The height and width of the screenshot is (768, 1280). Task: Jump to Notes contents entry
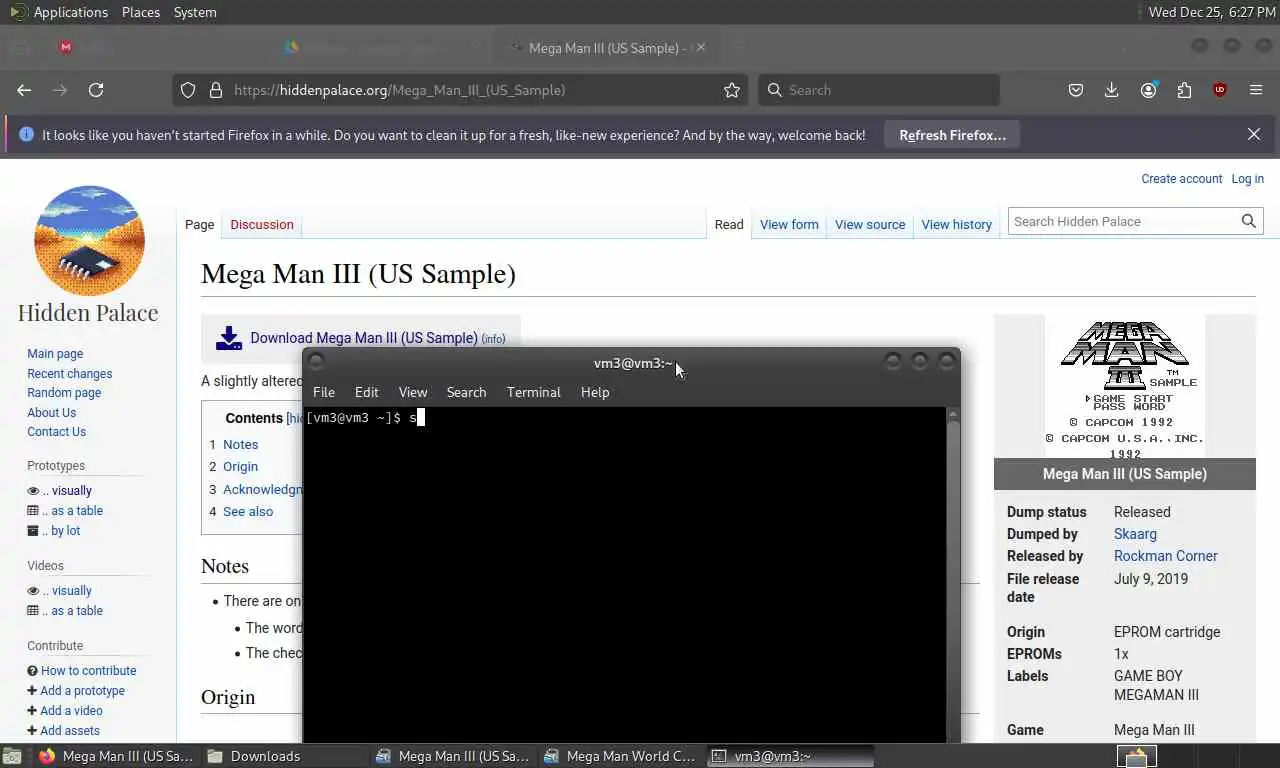(x=240, y=445)
